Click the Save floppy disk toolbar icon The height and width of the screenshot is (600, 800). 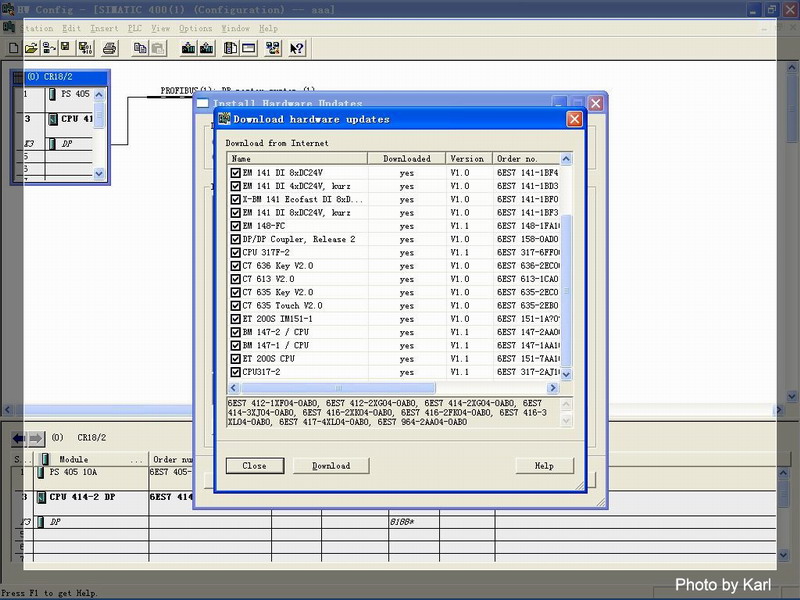[65, 48]
